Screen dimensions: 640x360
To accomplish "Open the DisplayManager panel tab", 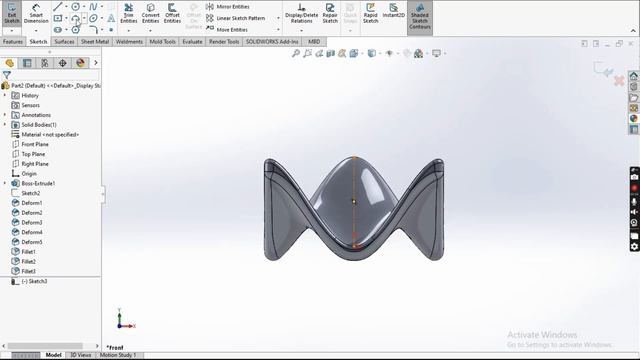I will 80,63.
